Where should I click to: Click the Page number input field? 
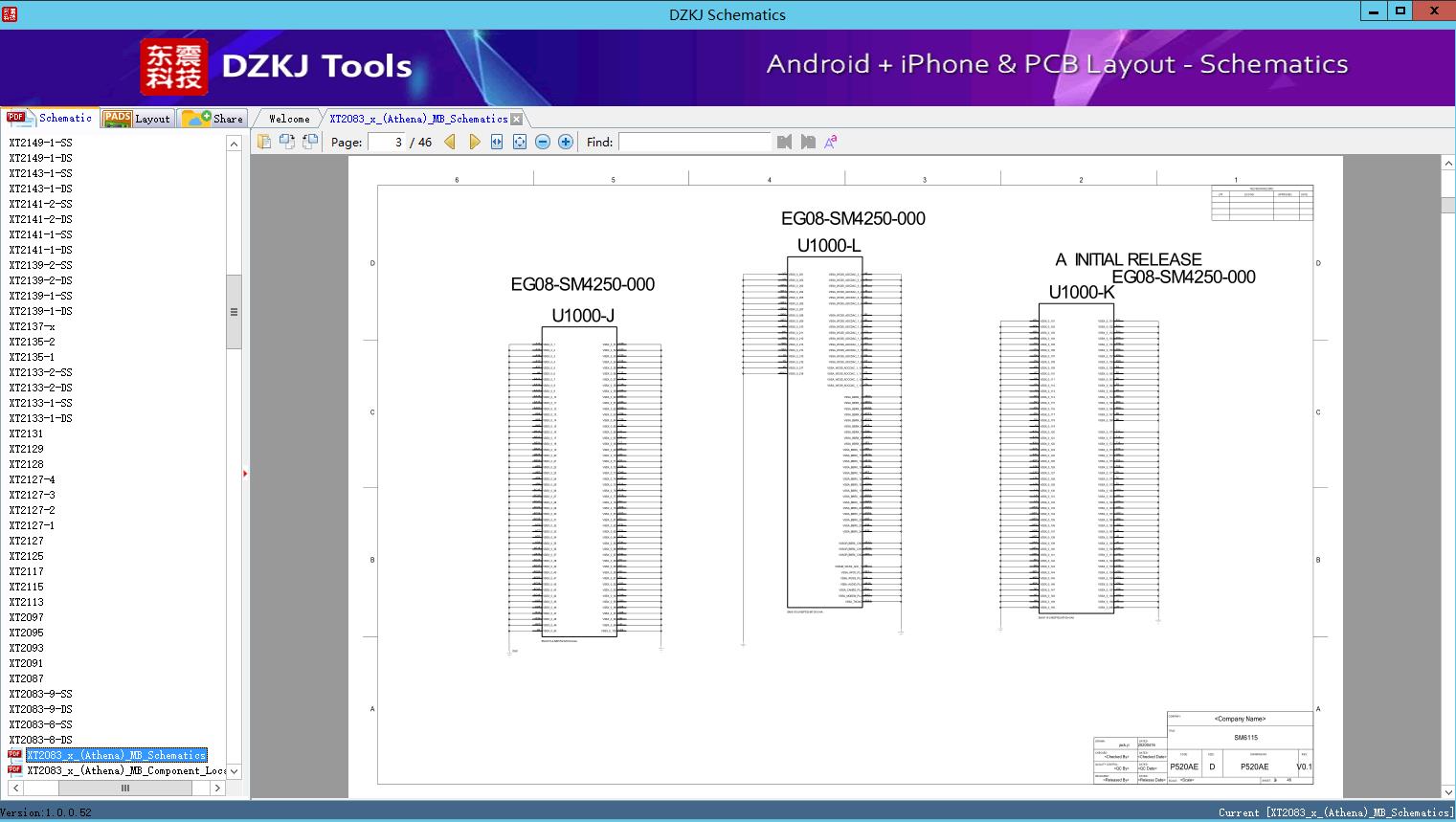(388, 142)
